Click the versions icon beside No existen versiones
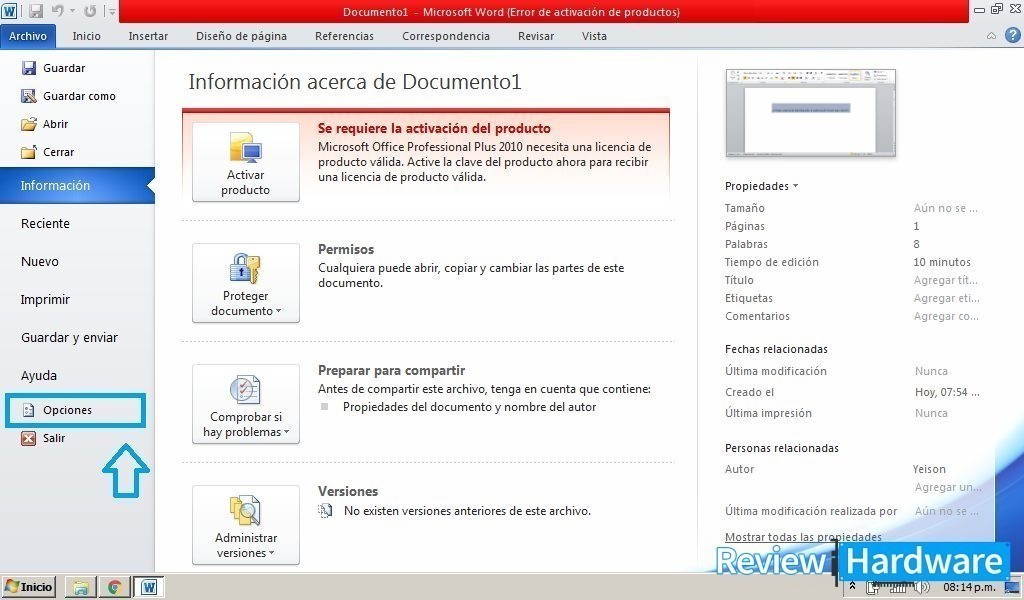 (325, 511)
